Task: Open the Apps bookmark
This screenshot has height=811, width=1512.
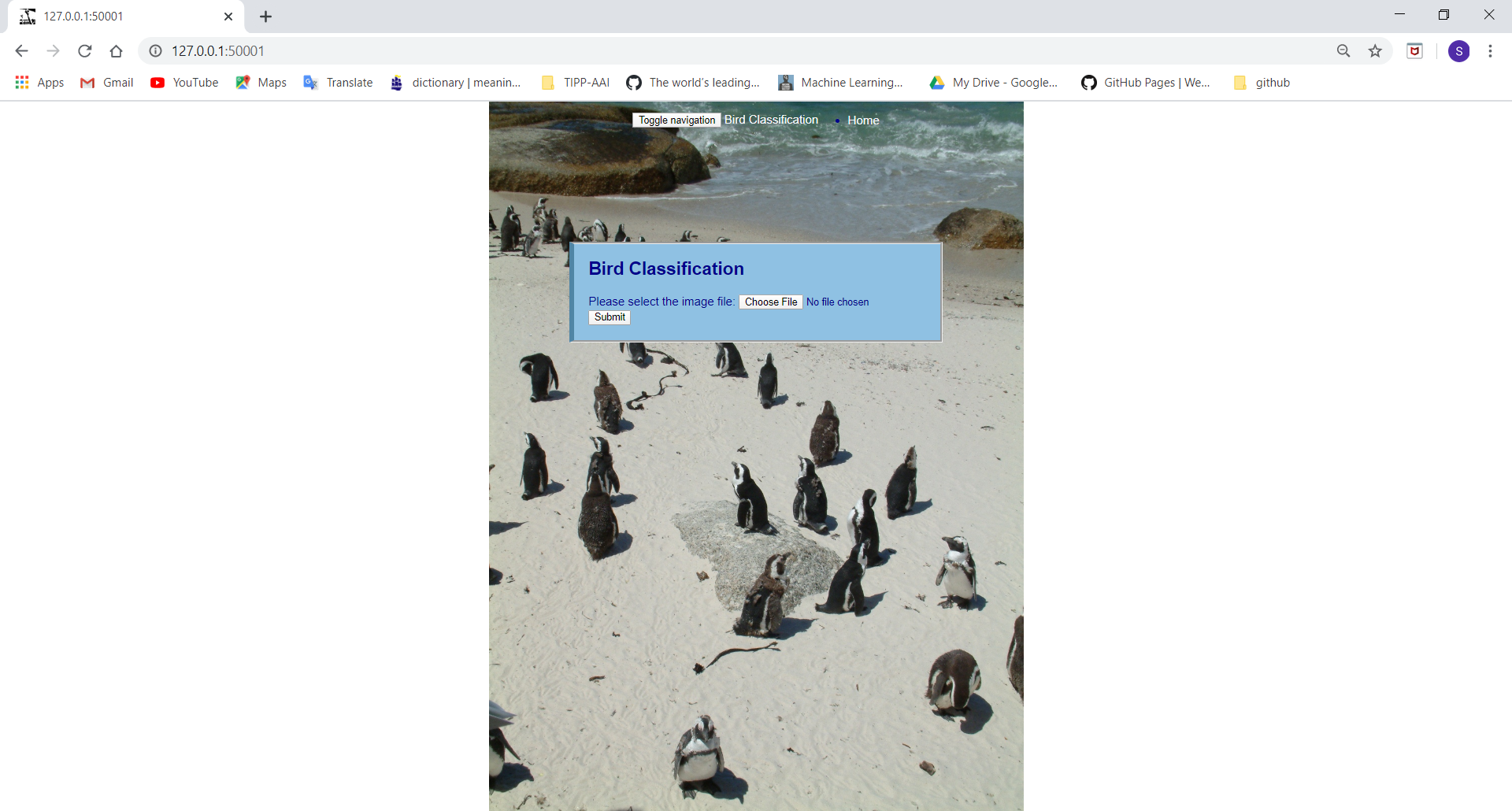Action: tap(39, 83)
